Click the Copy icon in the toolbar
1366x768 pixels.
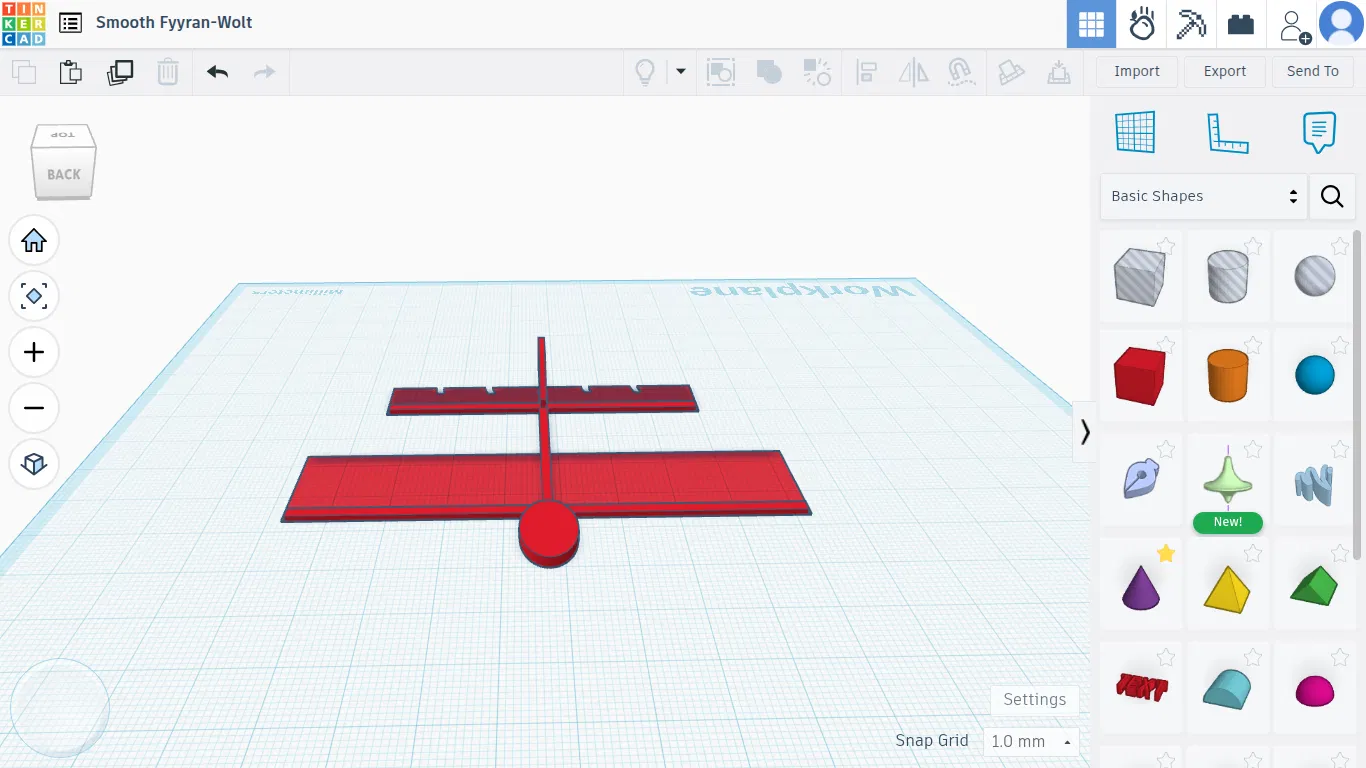coord(24,72)
